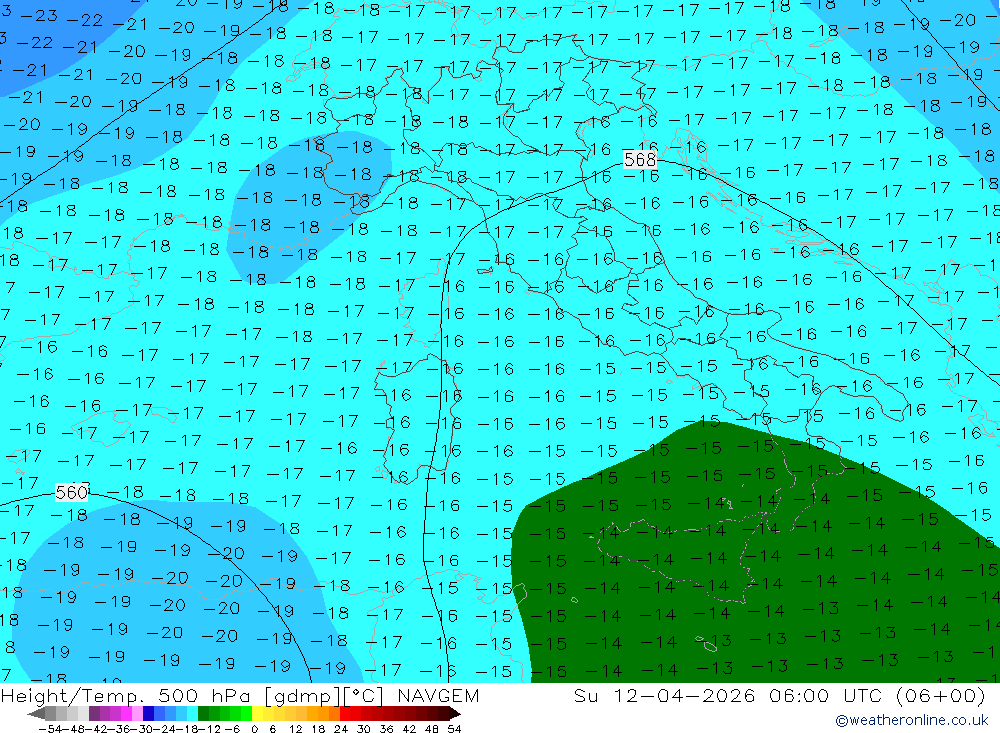Click the 'Height/Temp.' title text
Viewport: 1000px width, 733px height.
click(70, 695)
